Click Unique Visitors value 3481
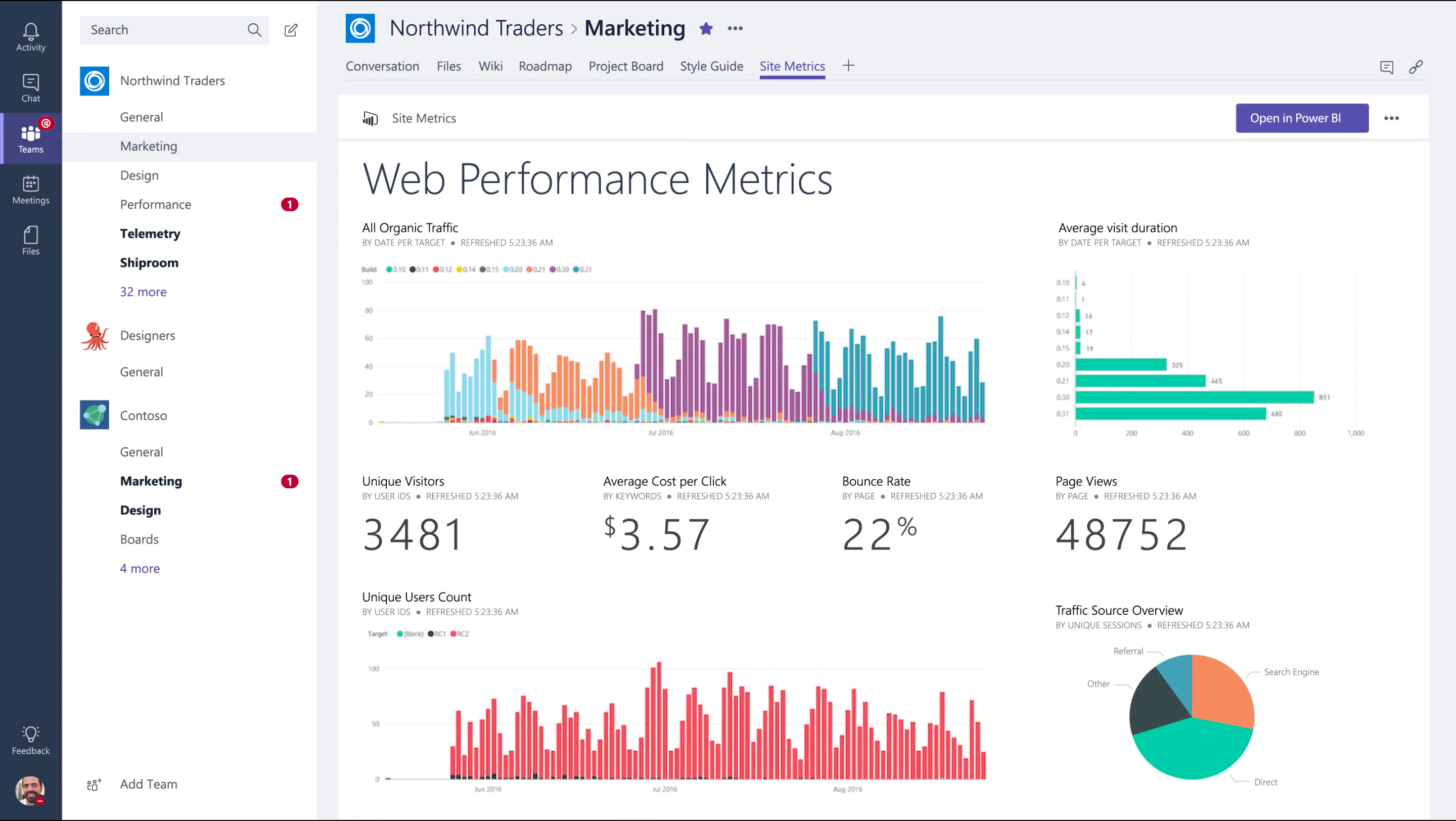Screen dimensions: 1456x821 413,534
